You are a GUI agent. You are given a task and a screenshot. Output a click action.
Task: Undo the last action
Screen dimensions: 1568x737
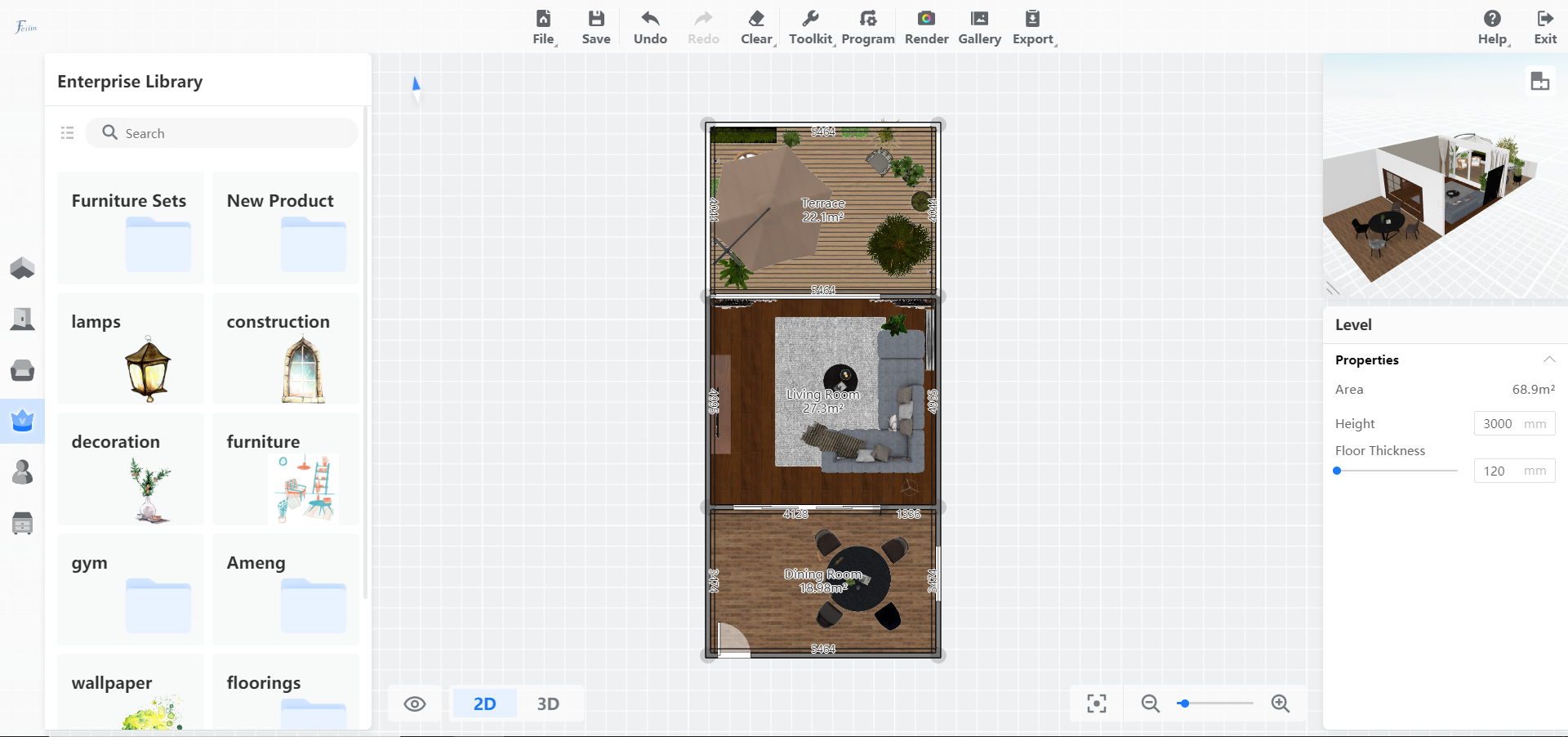[650, 28]
